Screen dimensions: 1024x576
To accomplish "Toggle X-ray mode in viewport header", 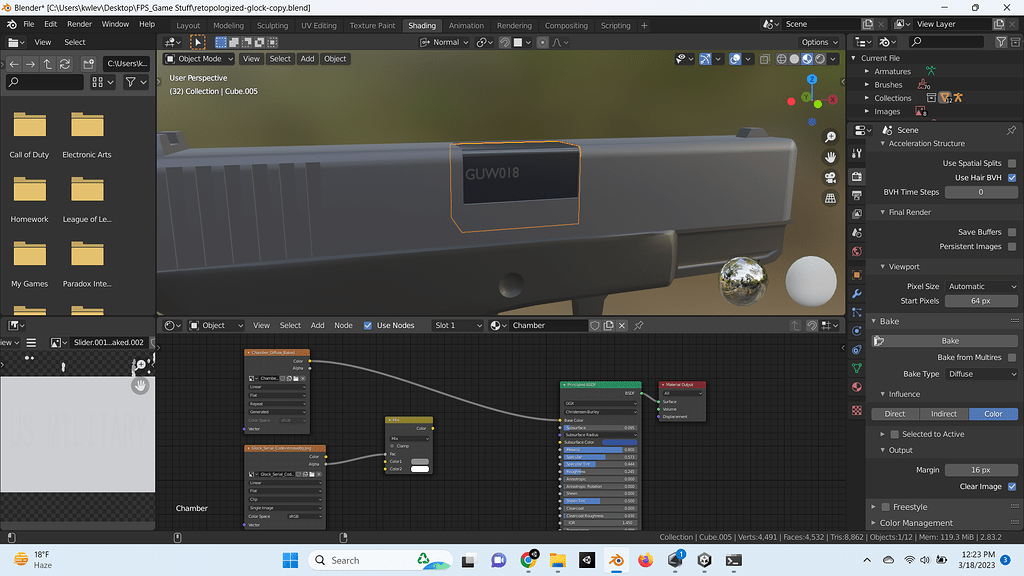I will tap(765, 59).
